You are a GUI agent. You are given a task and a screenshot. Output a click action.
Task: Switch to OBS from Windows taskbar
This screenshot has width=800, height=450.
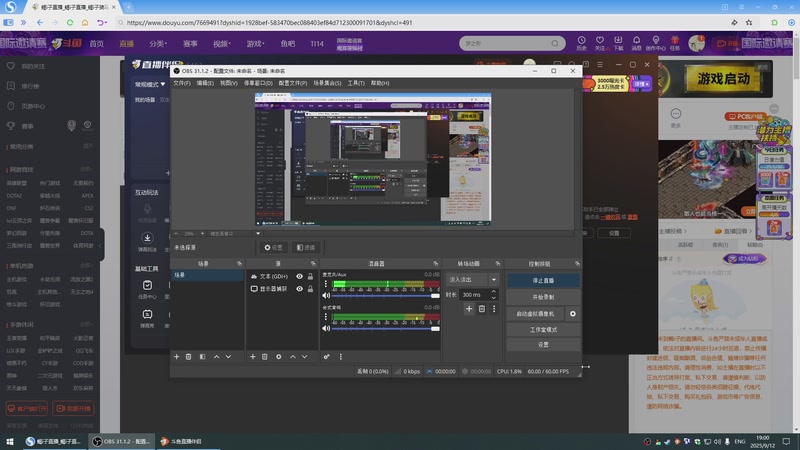pos(121,441)
